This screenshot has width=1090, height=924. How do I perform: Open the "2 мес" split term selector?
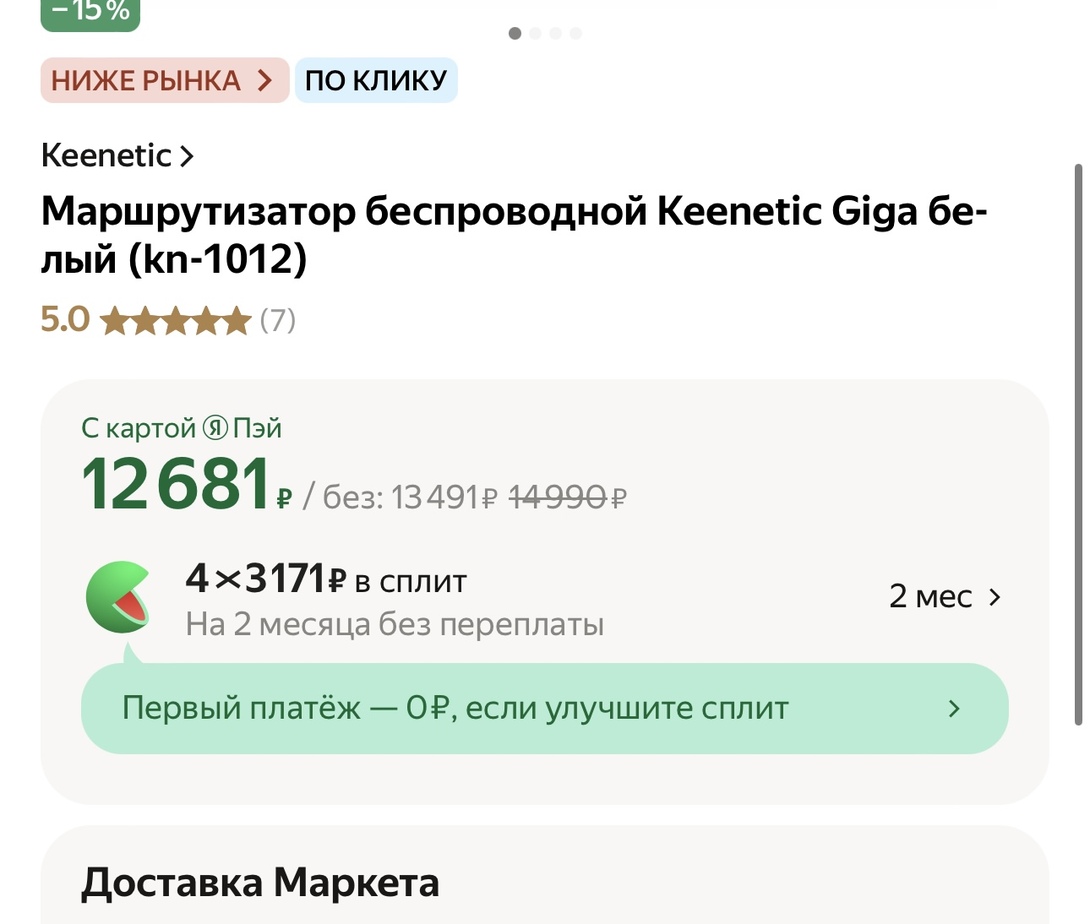click(x=944, y=597)
